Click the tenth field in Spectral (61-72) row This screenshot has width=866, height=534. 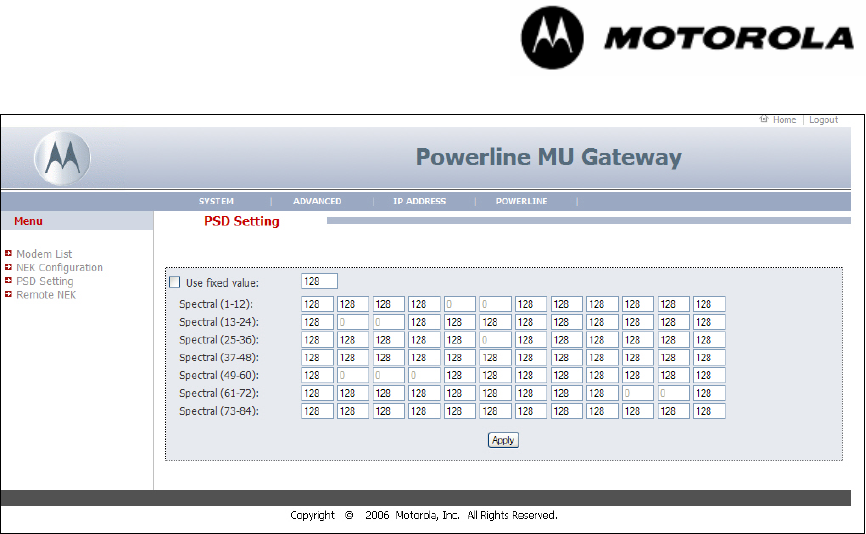pyautogui.click(x=638, y=393)
